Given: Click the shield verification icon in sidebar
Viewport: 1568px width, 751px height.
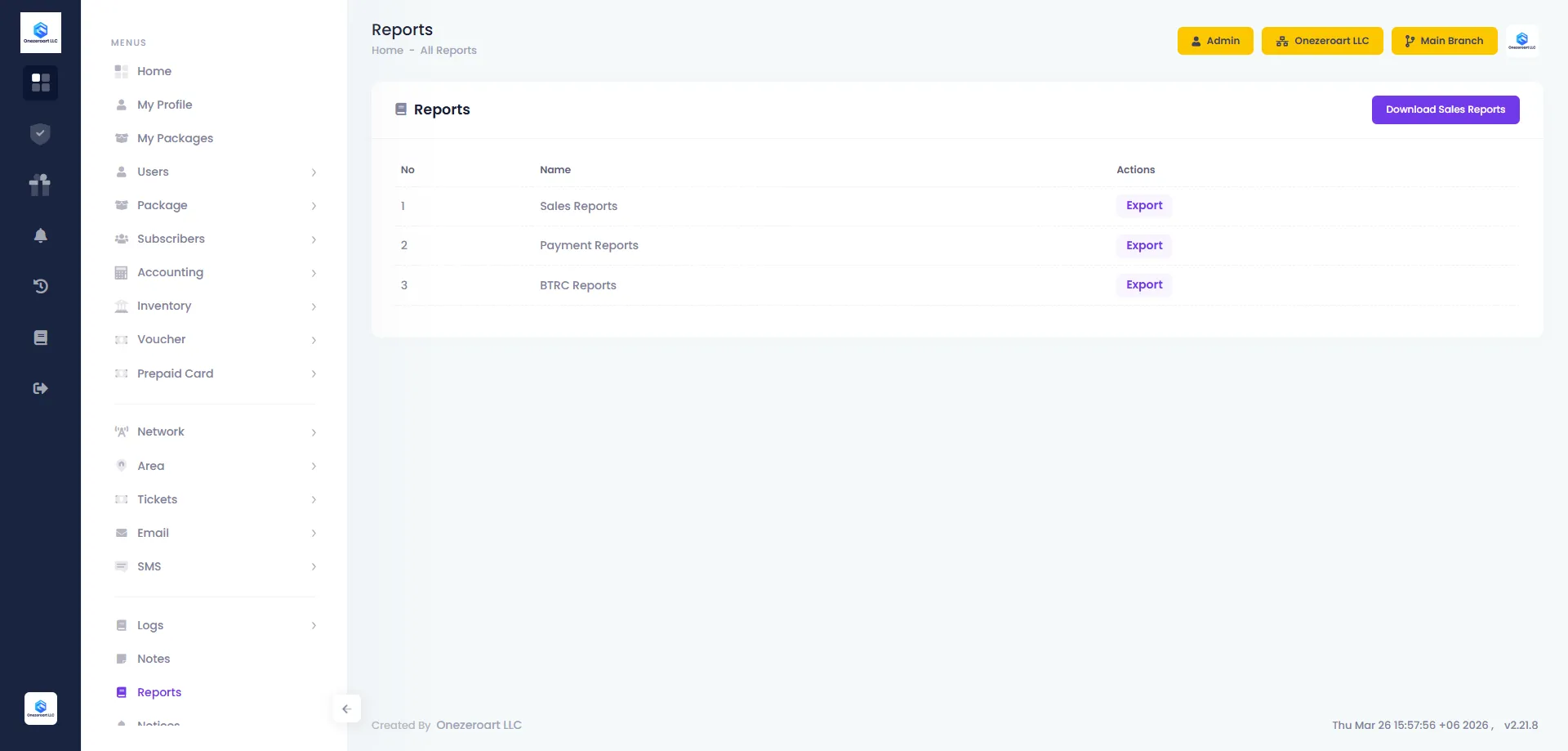Looking at the screenshot, I should 40,133.
